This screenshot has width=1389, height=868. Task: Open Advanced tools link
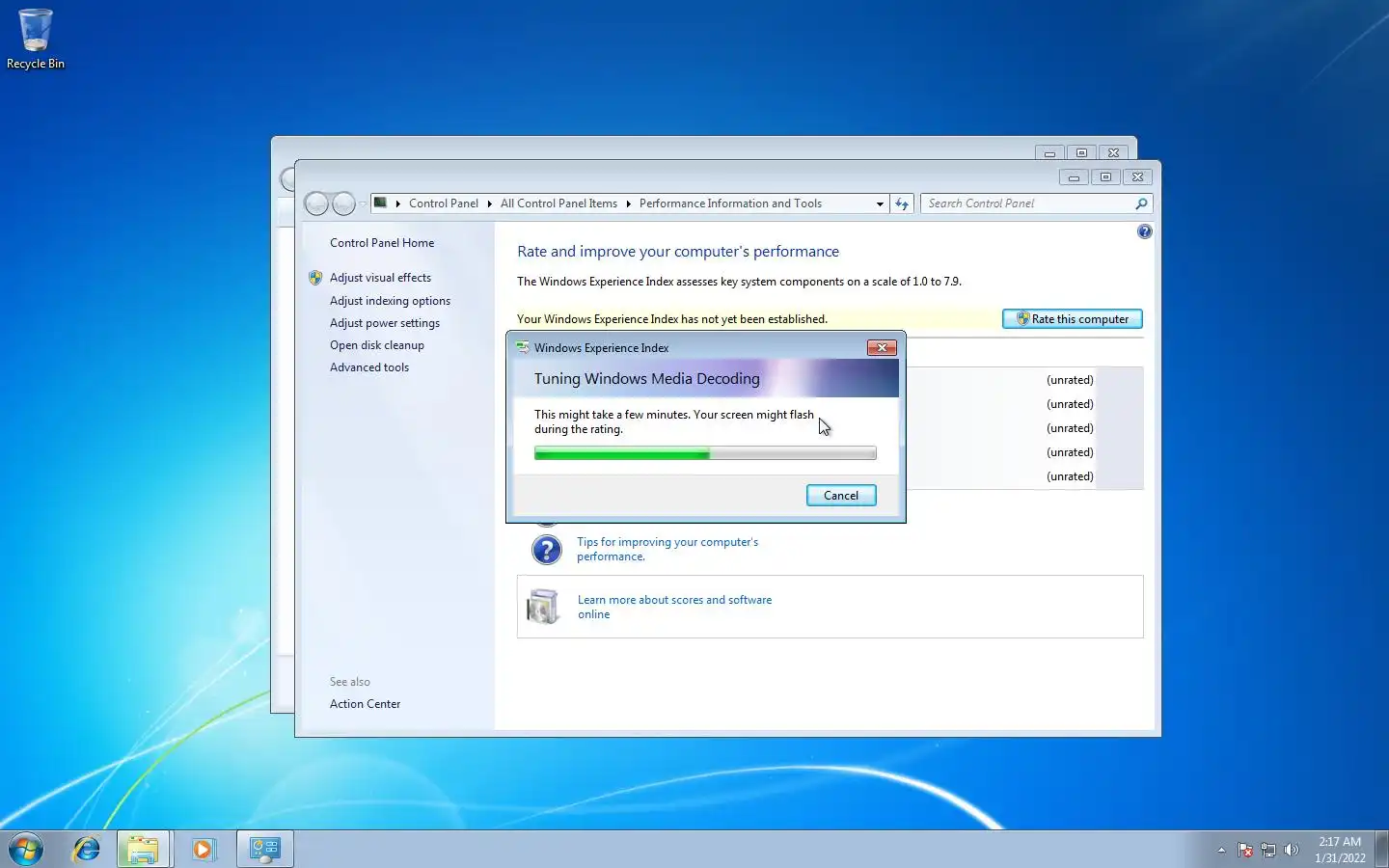tap(369, 367)
